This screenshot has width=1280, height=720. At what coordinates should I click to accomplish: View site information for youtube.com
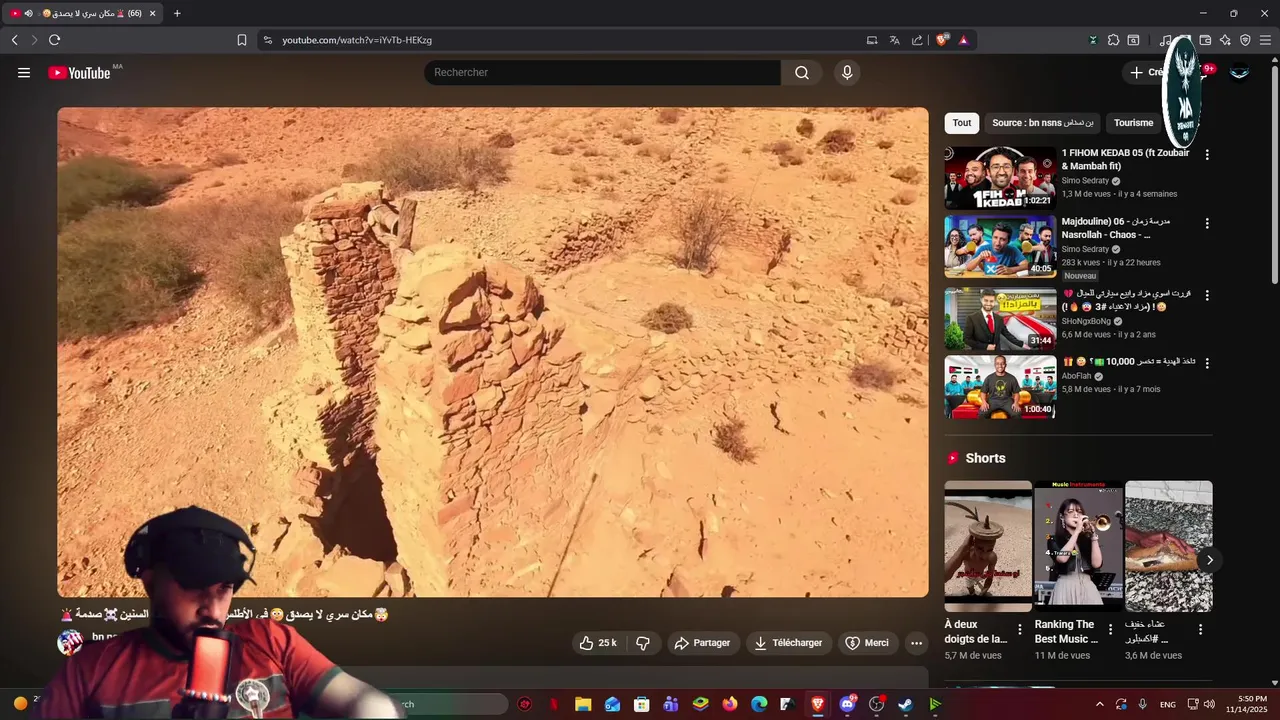click(267, 40)
